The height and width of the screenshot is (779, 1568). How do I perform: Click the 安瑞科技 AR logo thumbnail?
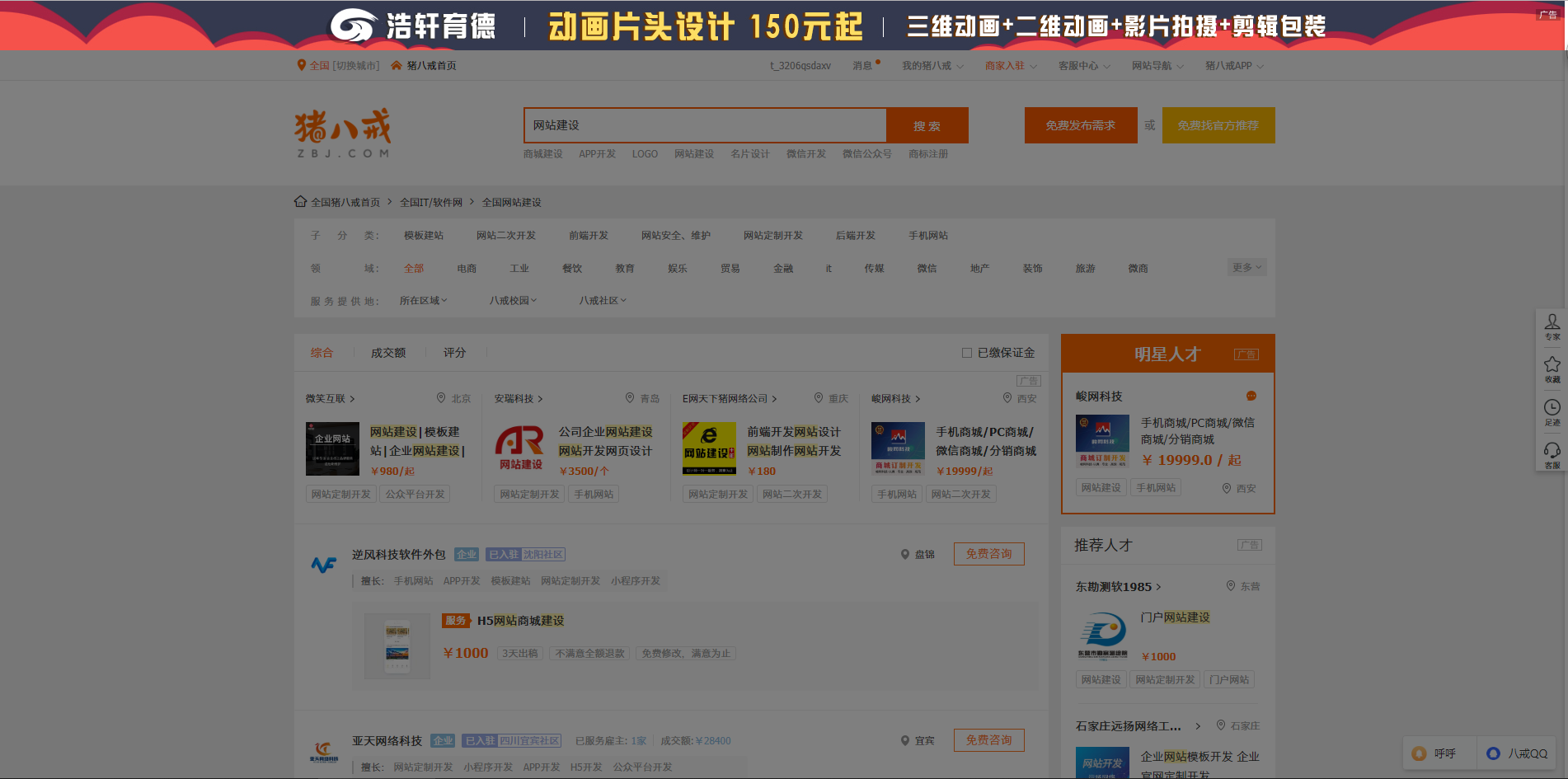tap(521, 448)
